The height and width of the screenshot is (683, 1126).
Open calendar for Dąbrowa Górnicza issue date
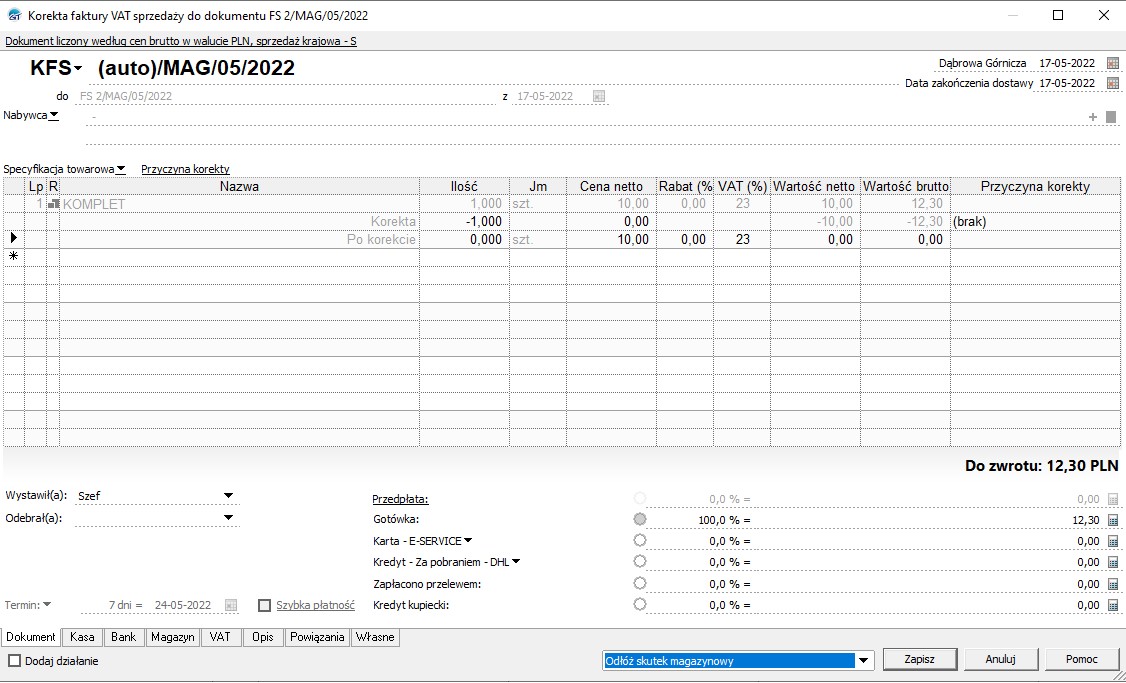(x=1113, y=63)
